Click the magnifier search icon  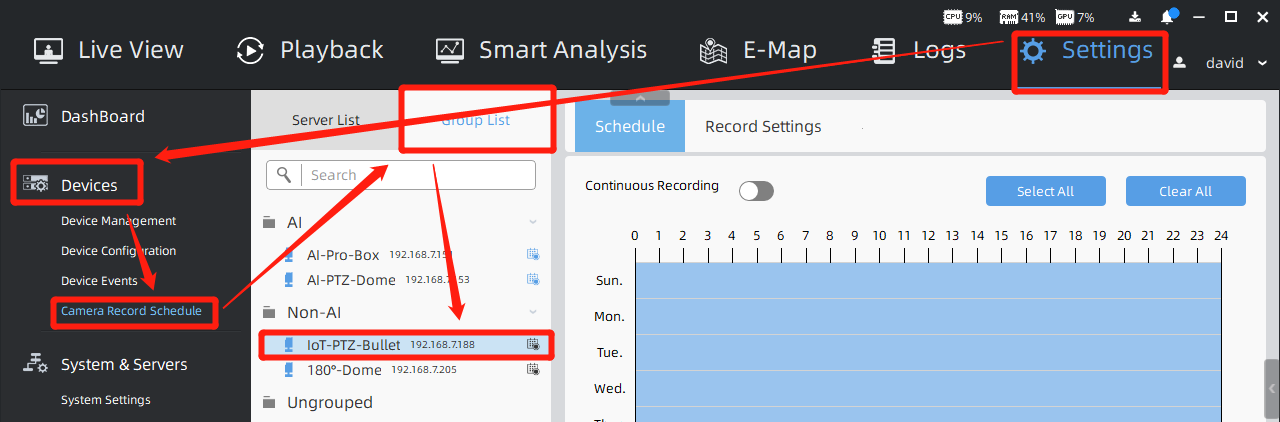click(x=284, y=175)
